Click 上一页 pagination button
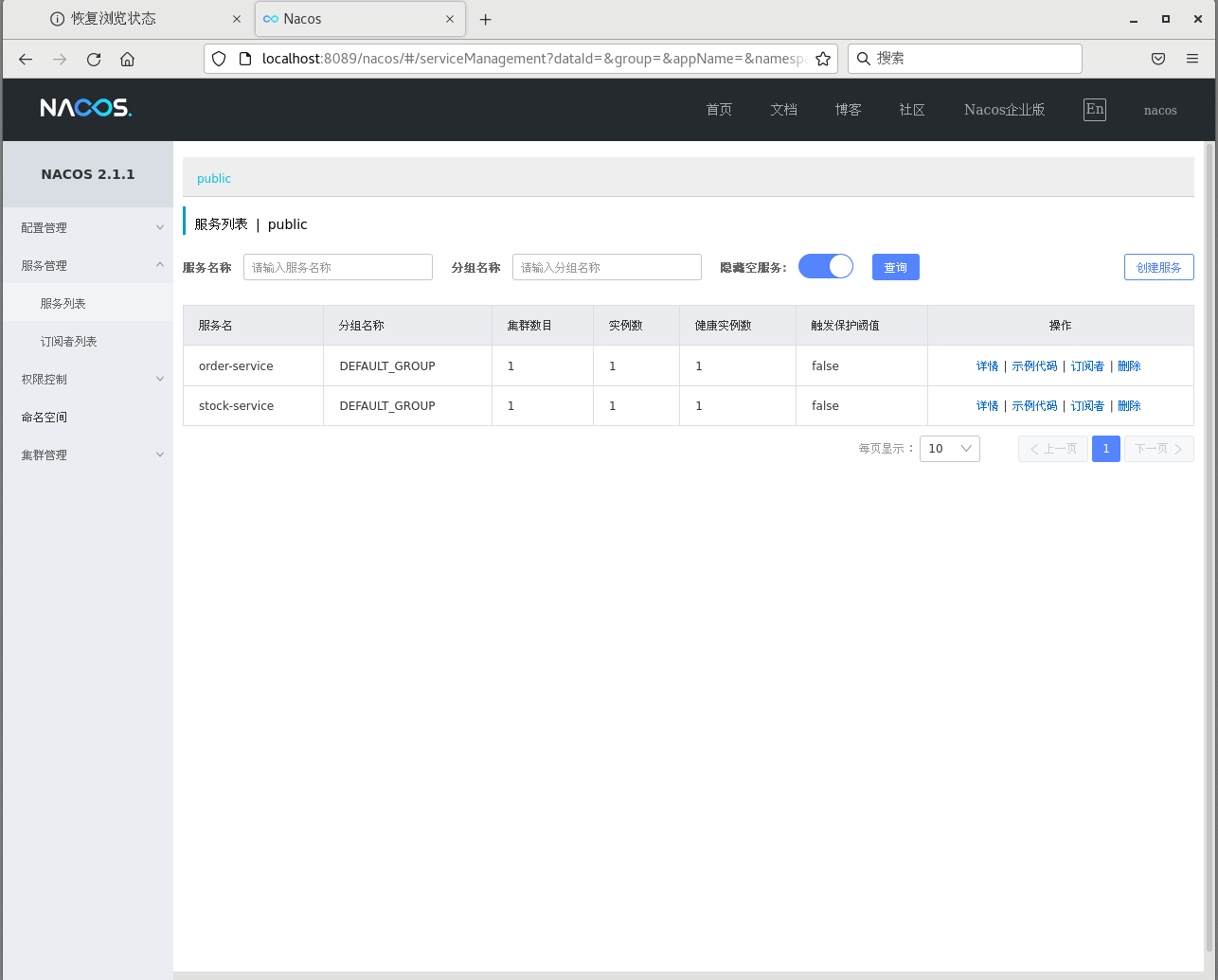Viewport: 1218px width, 980px height. (x=1053, y=449)
